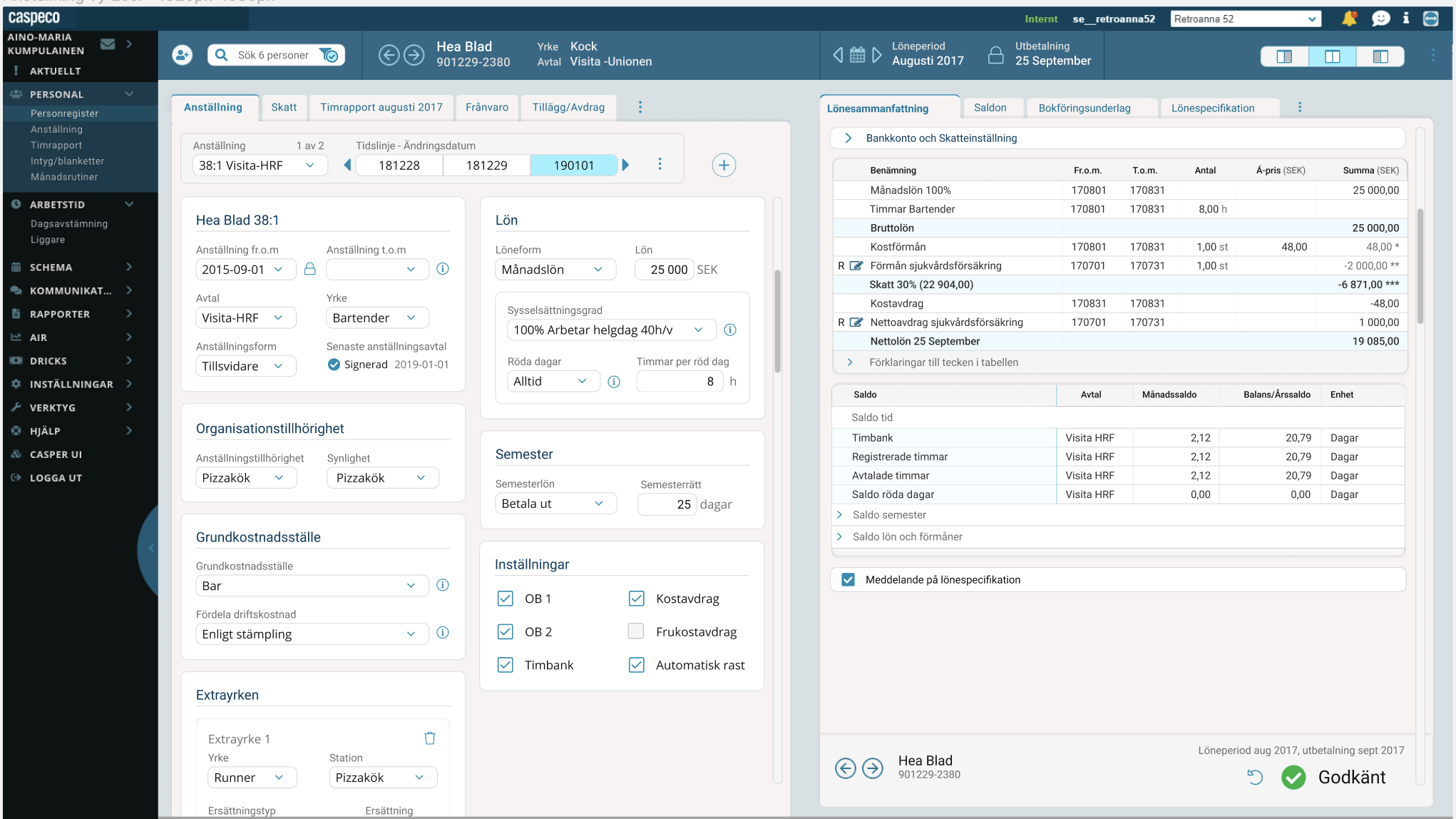1456x819 pixels.
Task: Switch to Frånvaro tab
Action: point(487,107)
